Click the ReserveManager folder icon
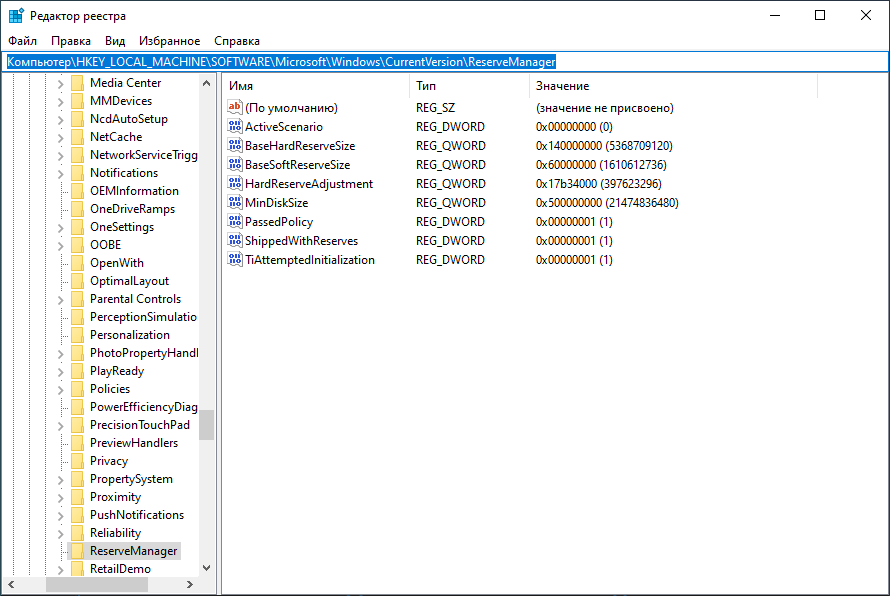The height and width of the screenshot is (596, 890). point(78,551)
